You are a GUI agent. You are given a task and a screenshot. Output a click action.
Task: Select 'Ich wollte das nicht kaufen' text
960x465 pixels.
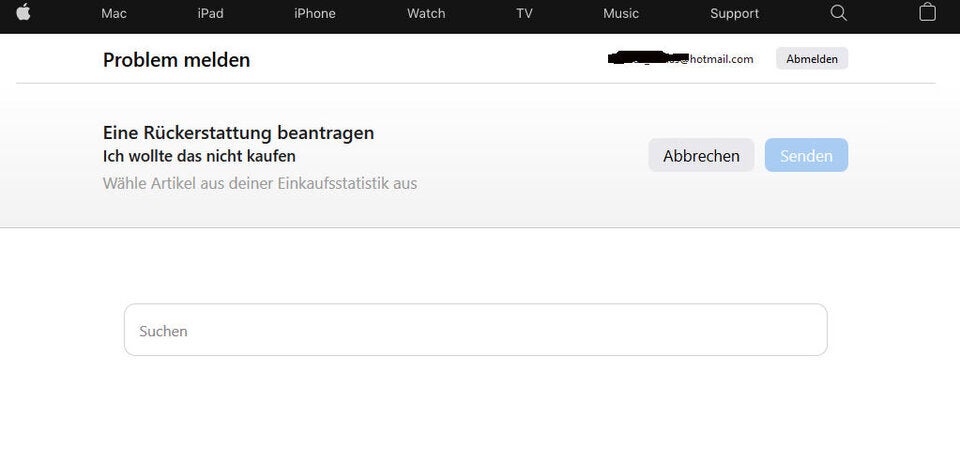199,156
